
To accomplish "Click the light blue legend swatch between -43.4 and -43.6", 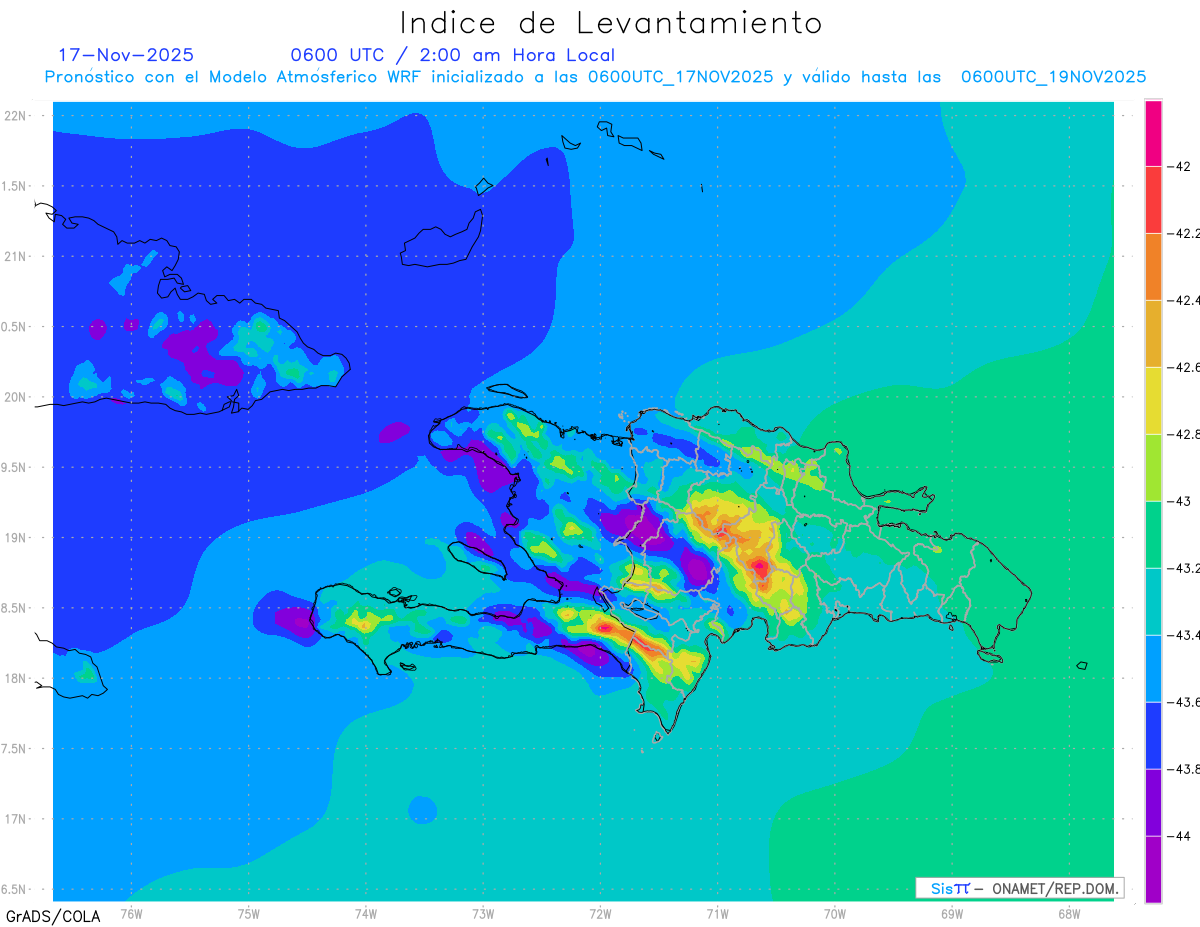I will pyautogui.click(x=1153, y=669).
